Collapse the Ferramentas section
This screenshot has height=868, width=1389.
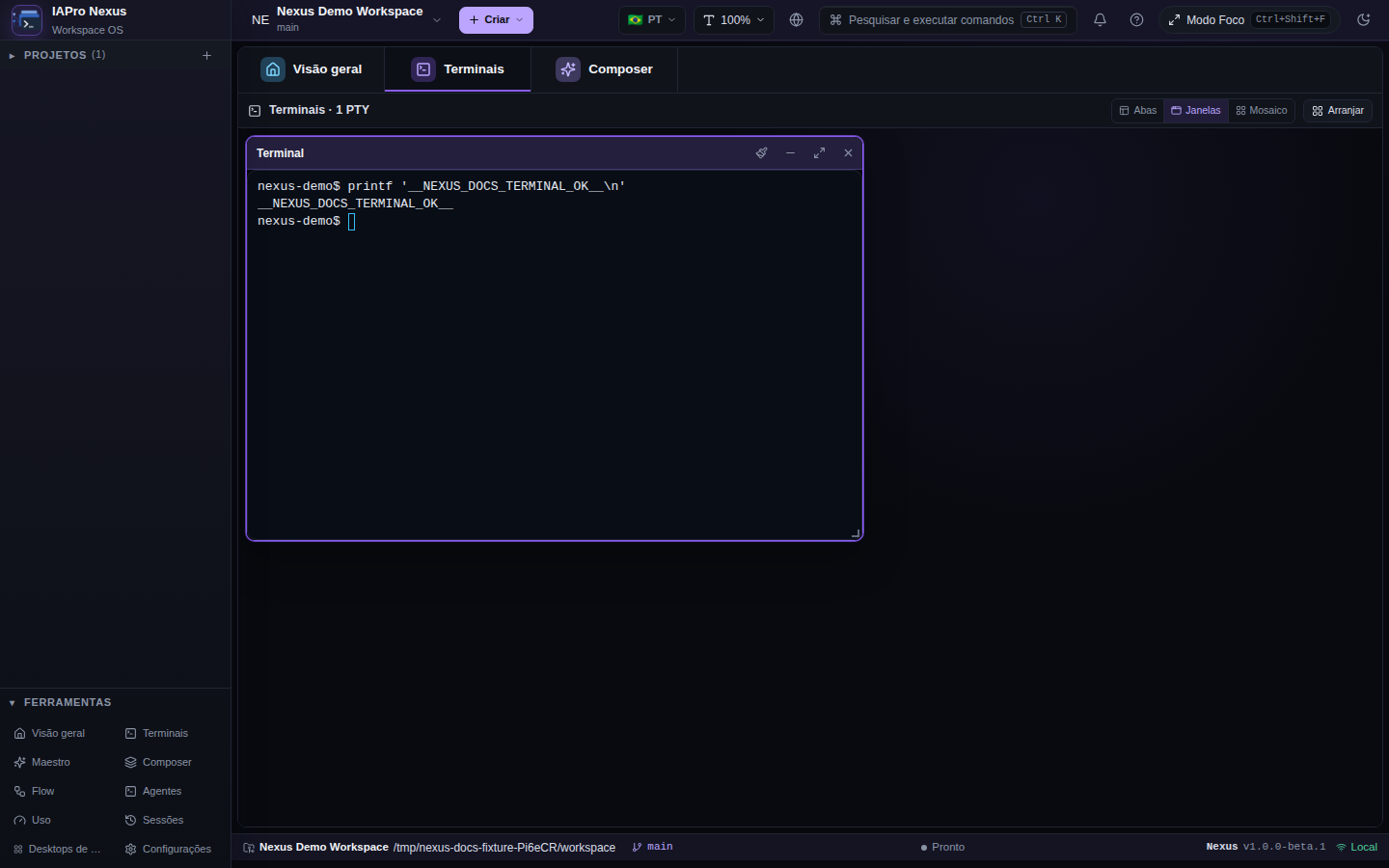60,703
